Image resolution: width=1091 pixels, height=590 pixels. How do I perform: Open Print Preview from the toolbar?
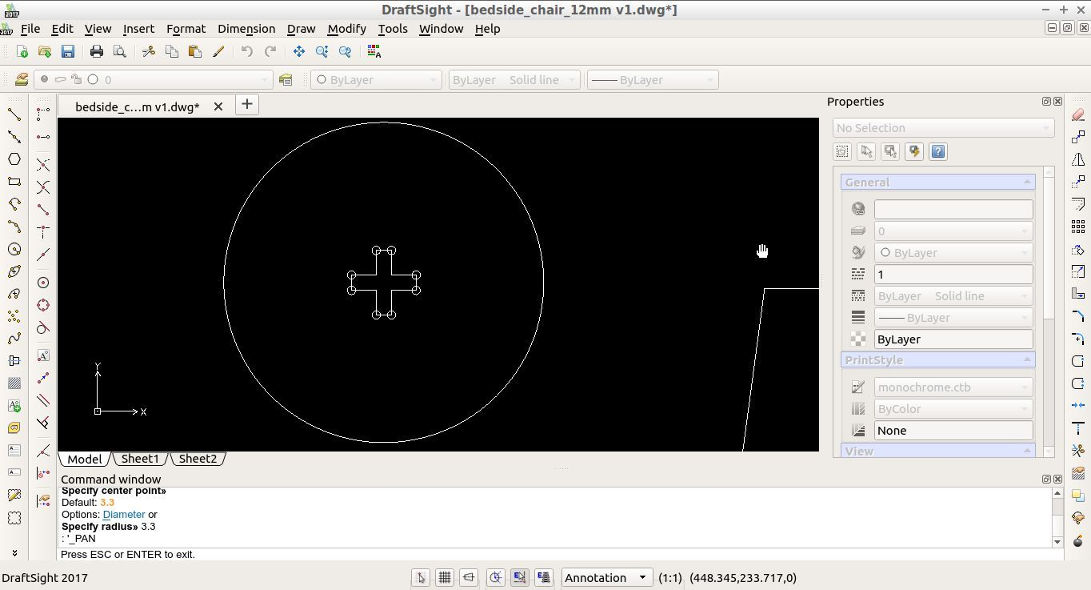(x=120, y=51)
